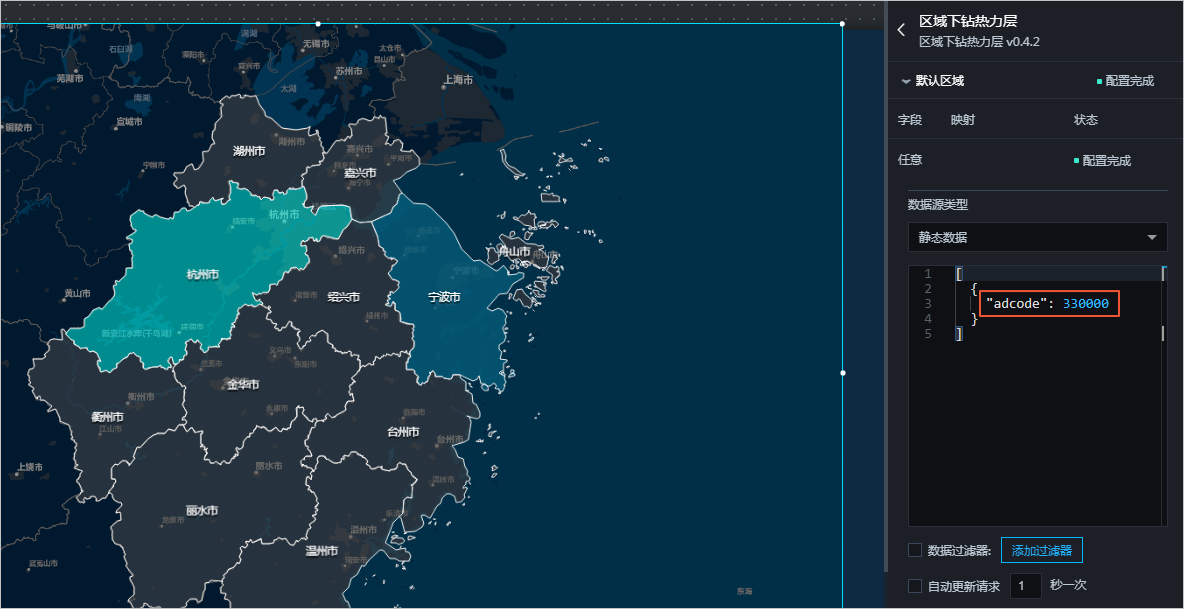Click the back arrow in panel header

tap(901, 30)
